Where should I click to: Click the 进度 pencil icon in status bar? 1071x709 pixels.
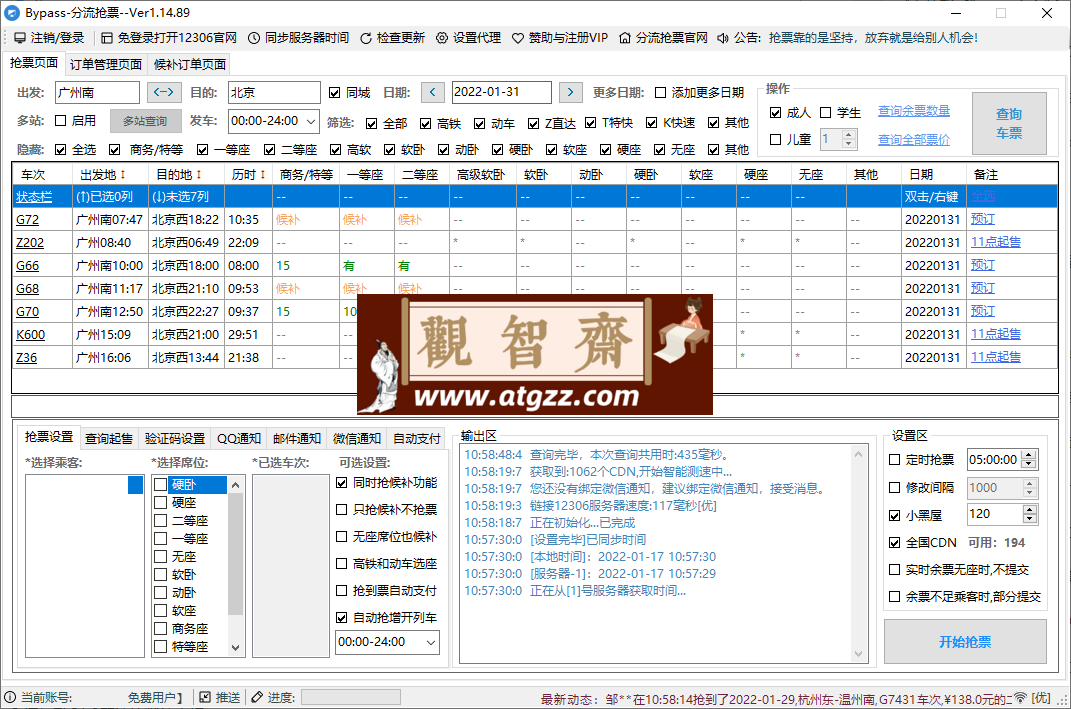pos(257,697)
